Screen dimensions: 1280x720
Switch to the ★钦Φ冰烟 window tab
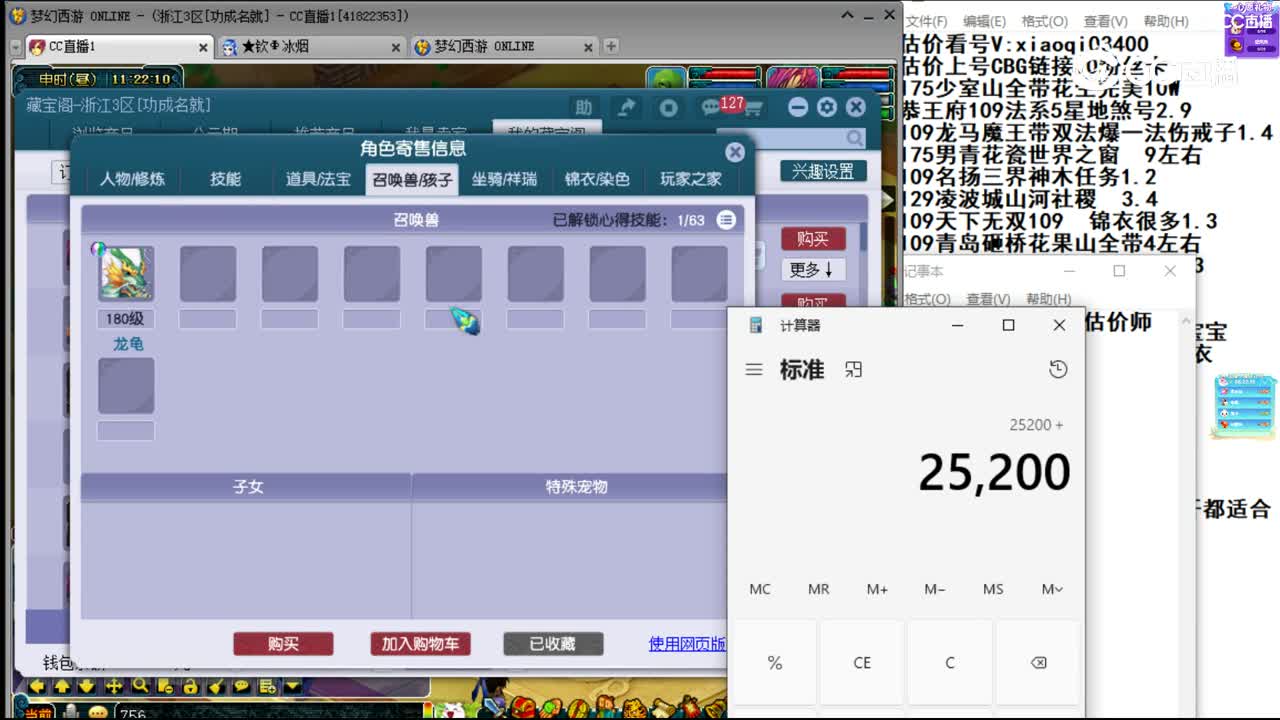(313, 47)
